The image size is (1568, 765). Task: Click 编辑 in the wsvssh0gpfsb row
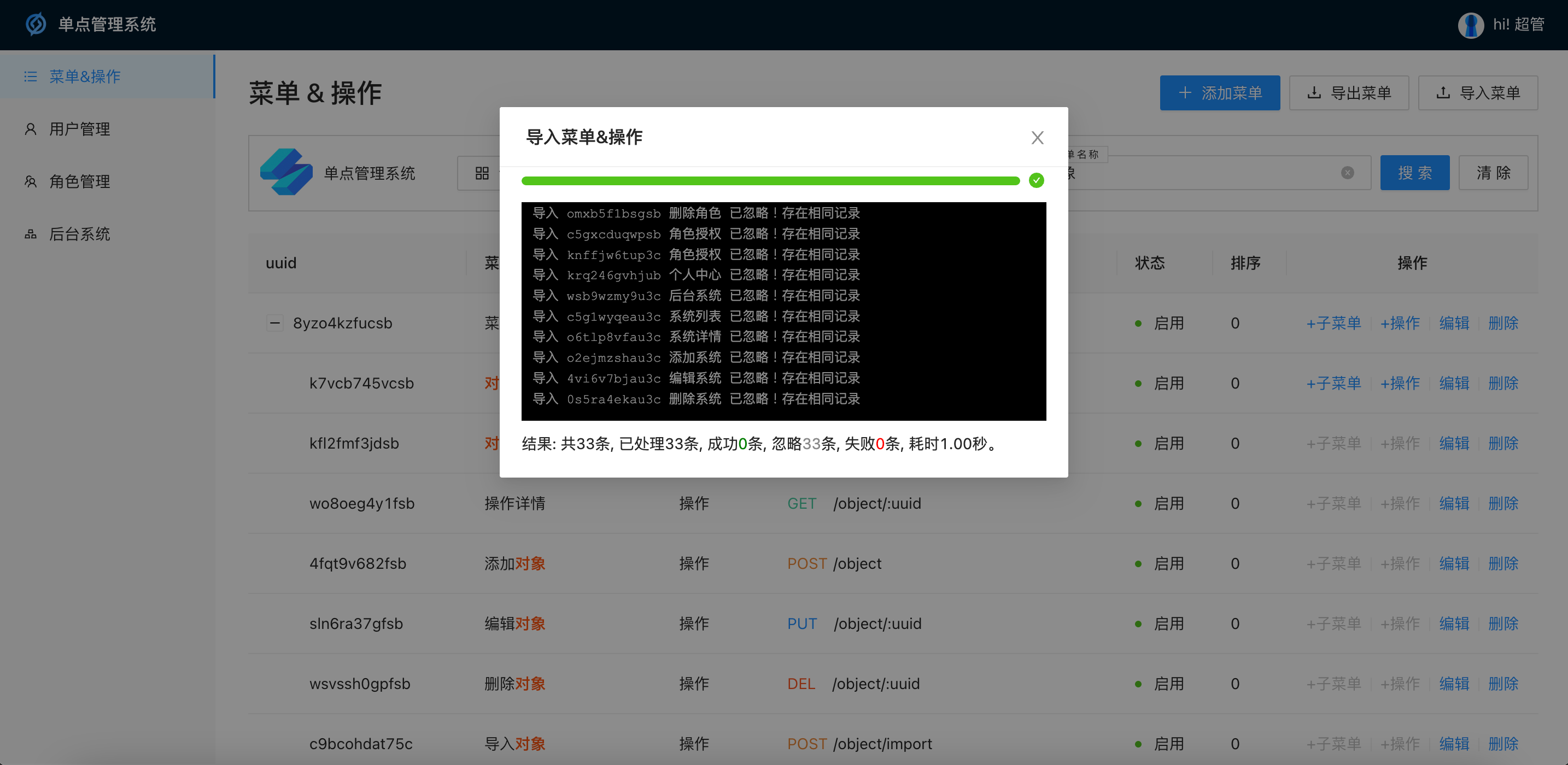point(1454,684)
